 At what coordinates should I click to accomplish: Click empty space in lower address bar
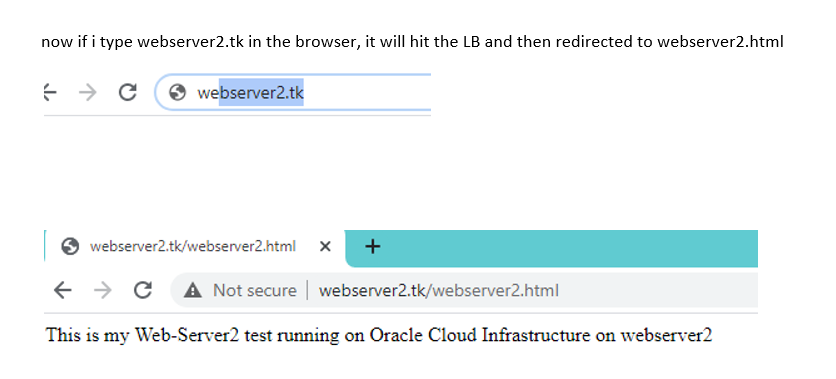click(x=658, y=291)
